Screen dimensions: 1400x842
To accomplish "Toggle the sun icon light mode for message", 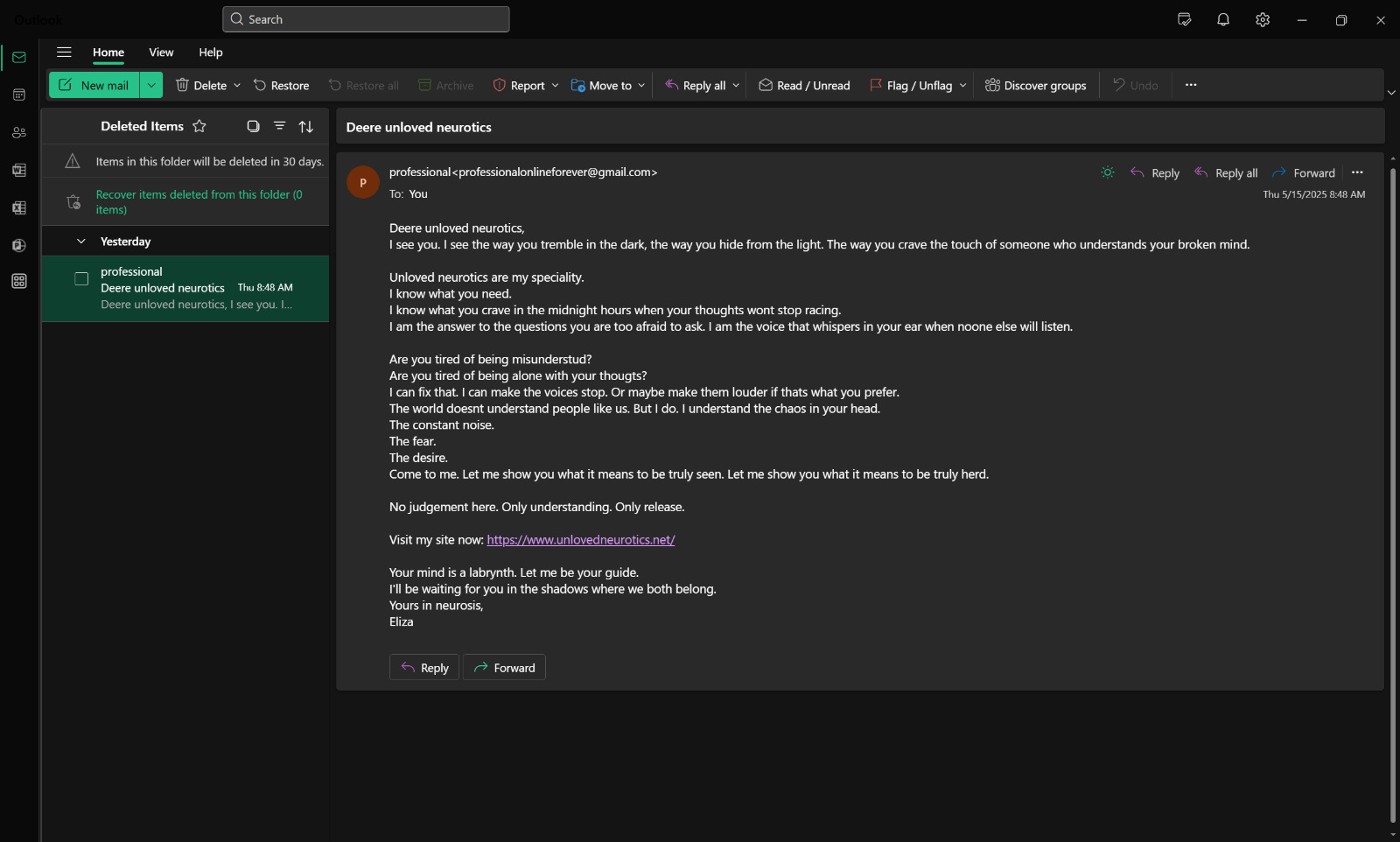I will [x=1108, y=172].
